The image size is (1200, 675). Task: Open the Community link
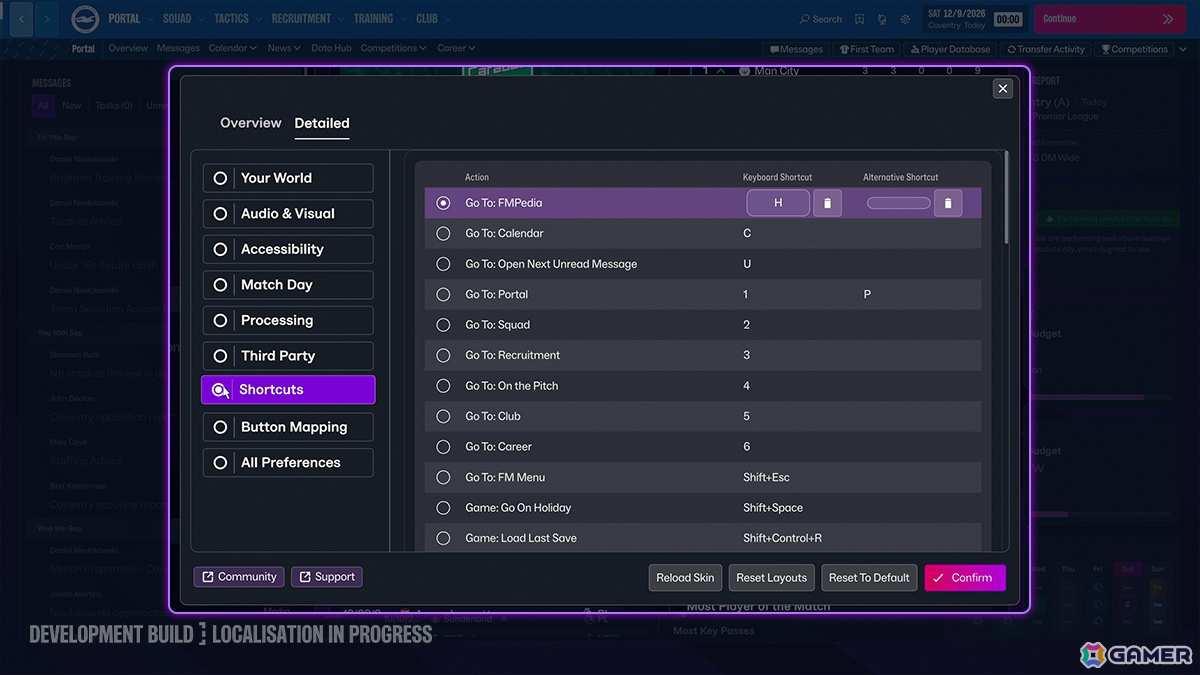(x=239, y=577)
